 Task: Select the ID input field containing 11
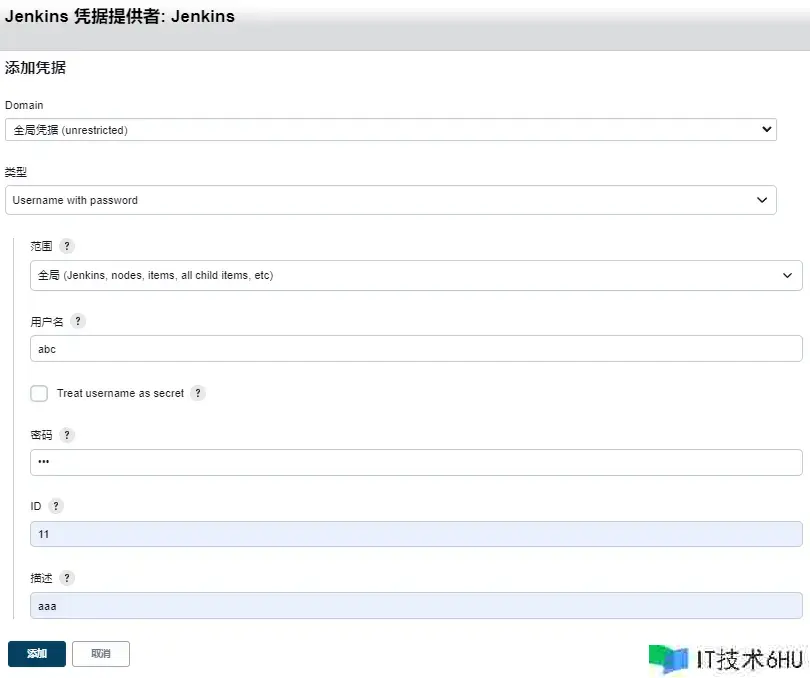coord(416,534)
